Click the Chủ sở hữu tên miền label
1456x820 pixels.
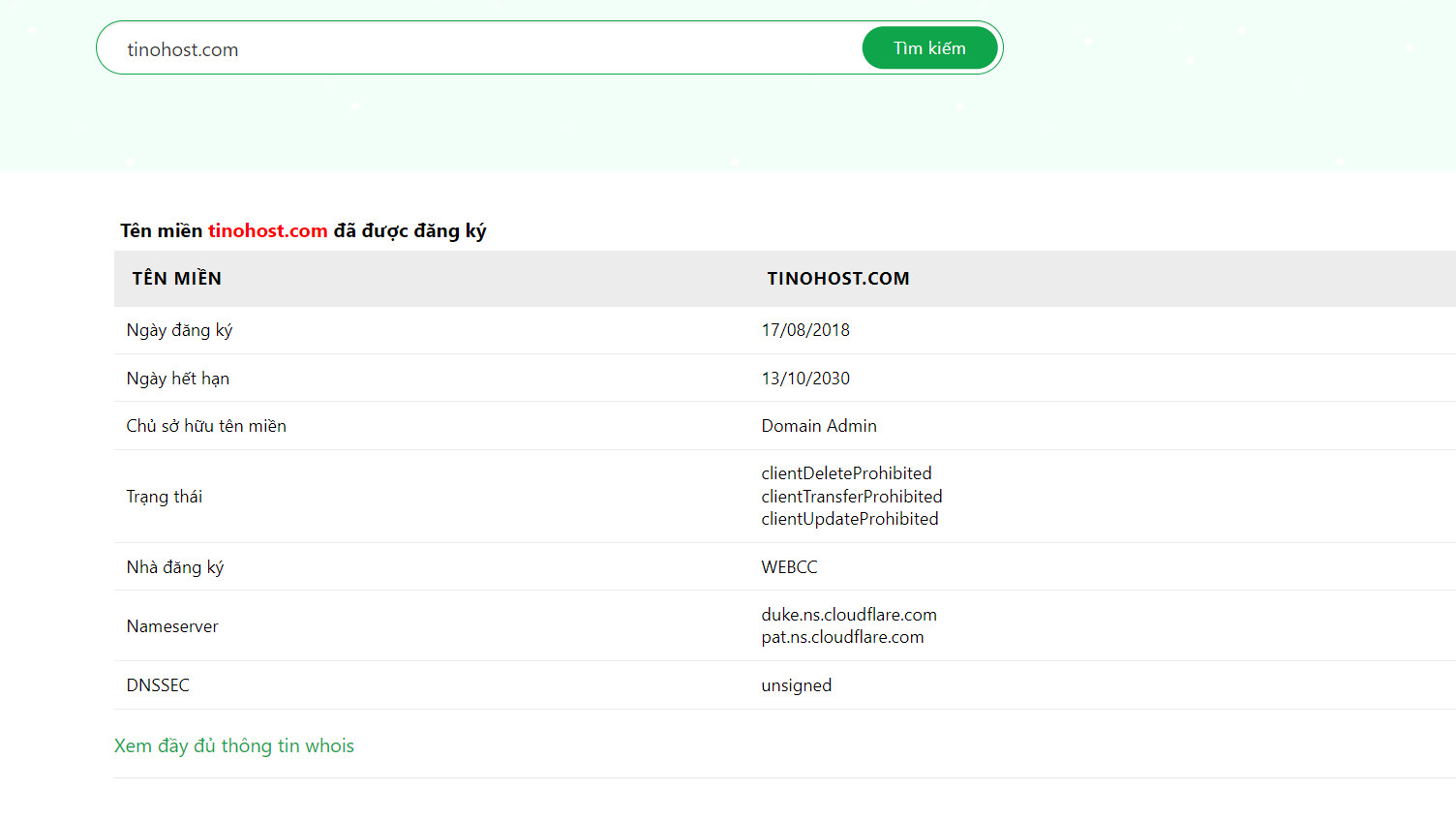206,426
